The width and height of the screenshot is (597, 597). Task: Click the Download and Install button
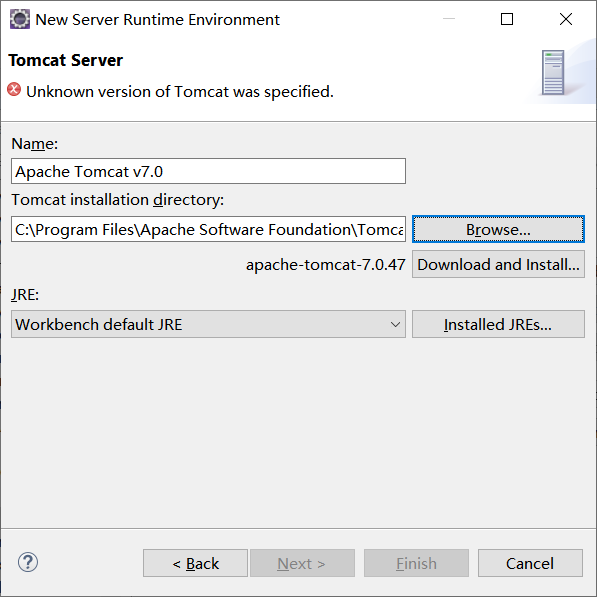pos(498,264)
